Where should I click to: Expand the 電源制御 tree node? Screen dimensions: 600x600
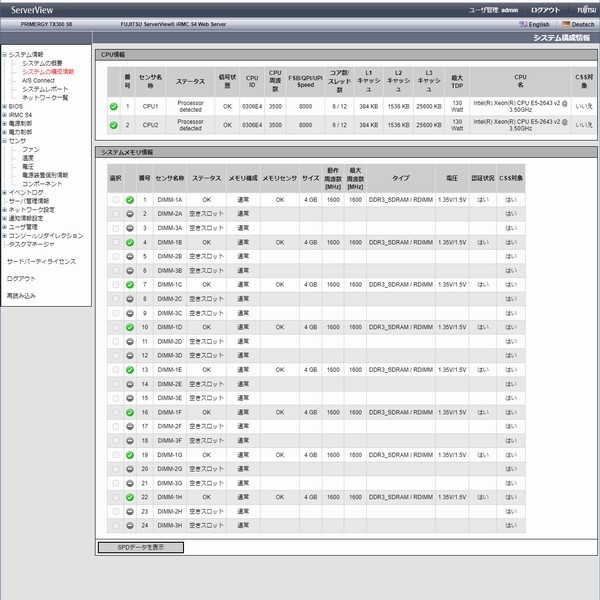5,124
